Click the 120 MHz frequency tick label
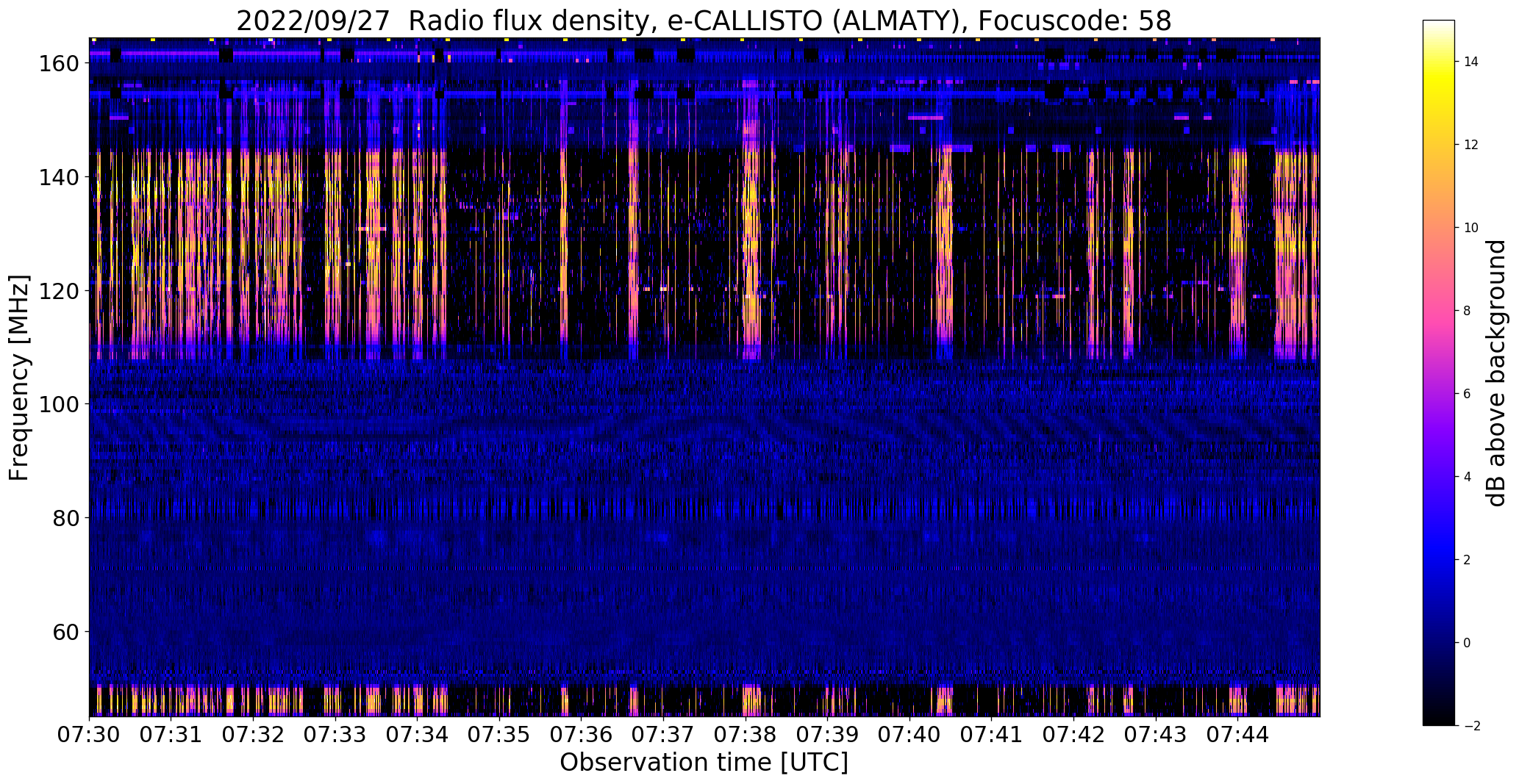Screen dimensions: 1519x784 59,291
